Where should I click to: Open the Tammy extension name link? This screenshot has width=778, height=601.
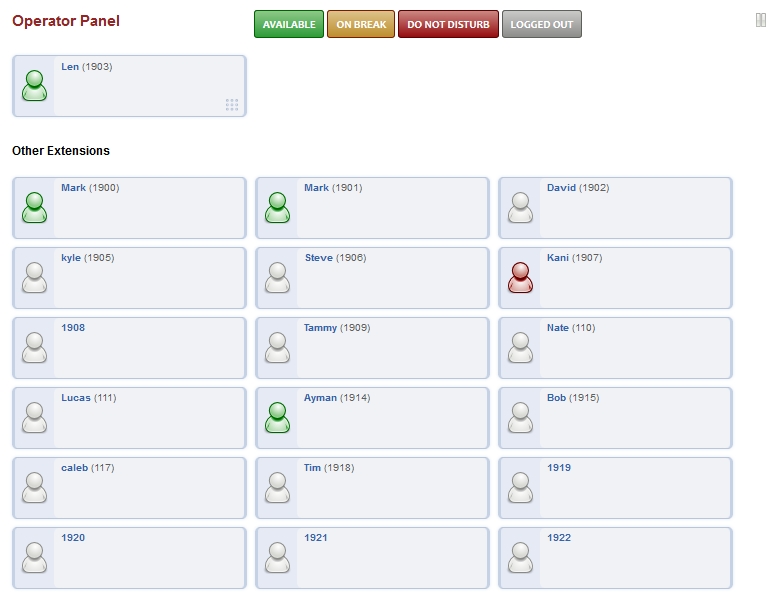coord(320,328)
